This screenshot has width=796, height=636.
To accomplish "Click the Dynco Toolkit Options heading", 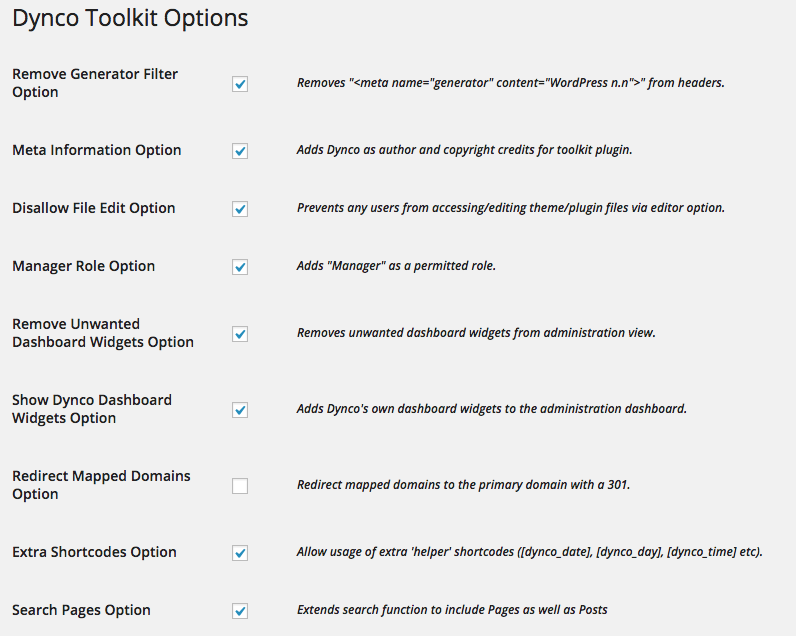I will pyautogui.click(x=130, y=18).
